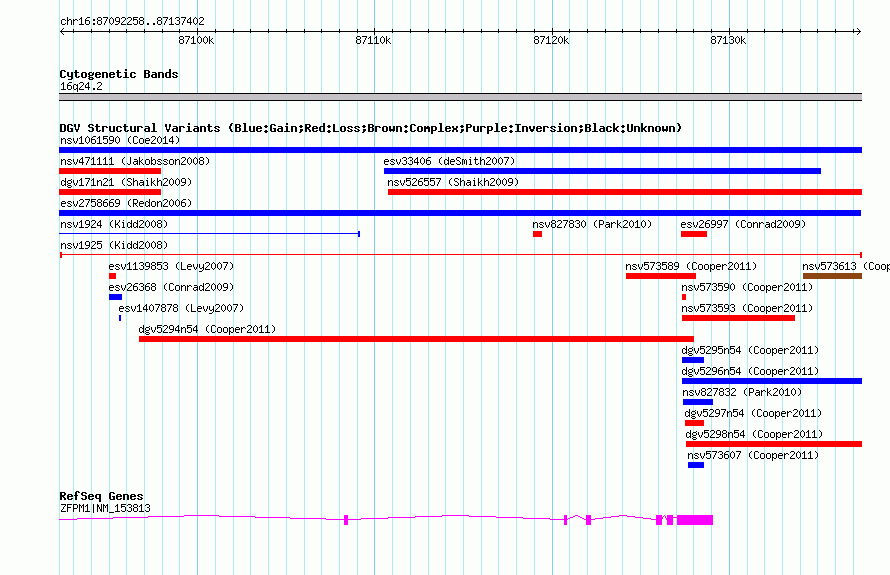The image size is (890, 575).
Task: Click the 87120k ruler tick label
Action: [551, 40]
